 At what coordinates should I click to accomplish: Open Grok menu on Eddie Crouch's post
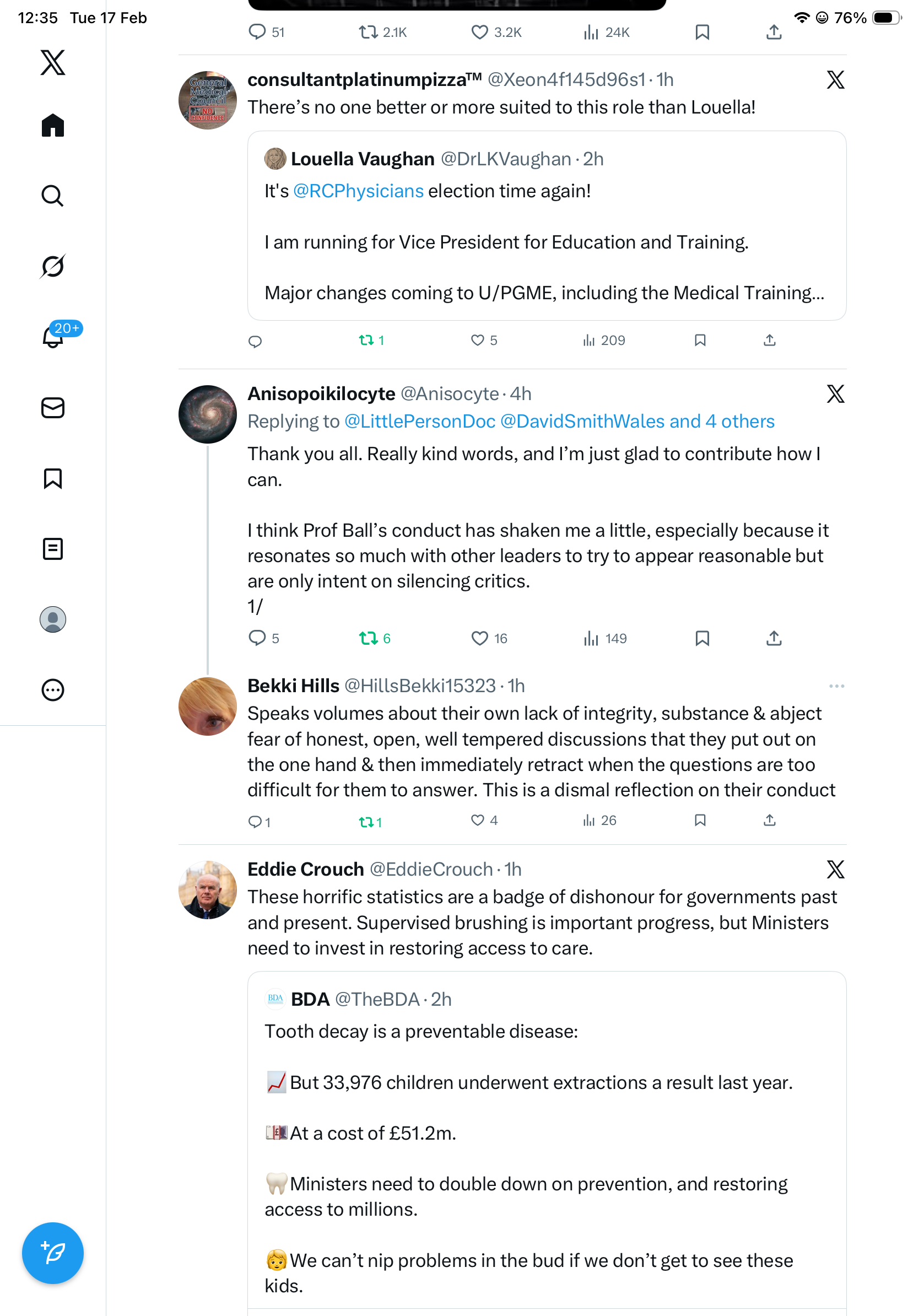coord(835,870)
